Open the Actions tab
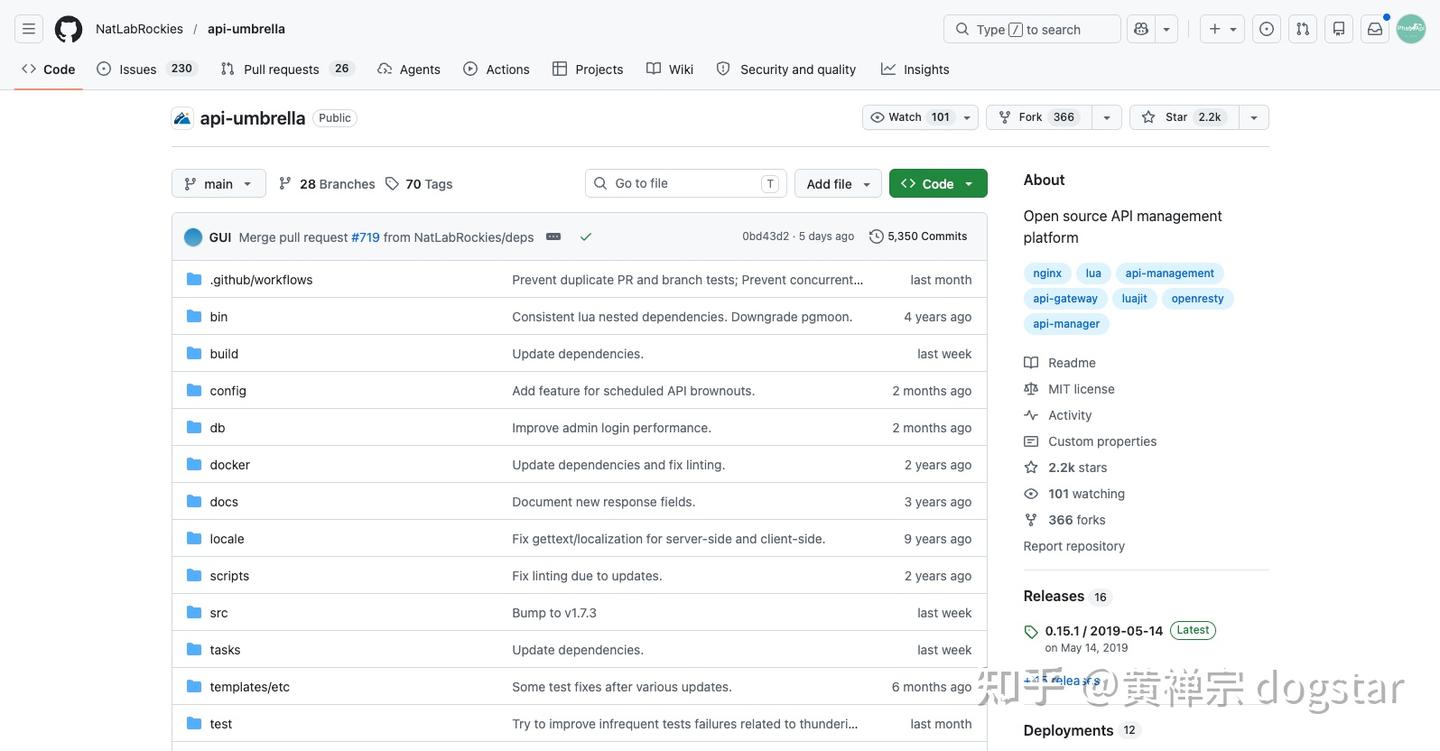1440x751 pixels. [496, 69]
